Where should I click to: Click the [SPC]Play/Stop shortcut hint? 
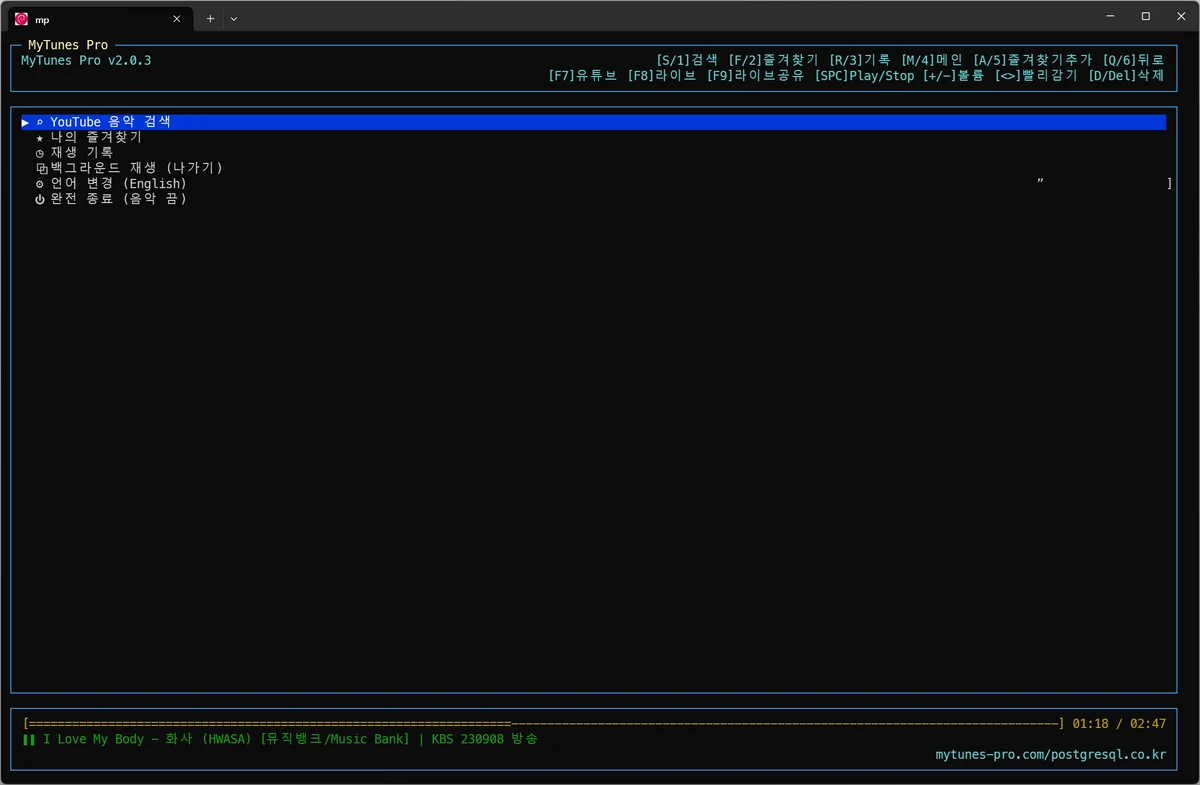[864, 76]
